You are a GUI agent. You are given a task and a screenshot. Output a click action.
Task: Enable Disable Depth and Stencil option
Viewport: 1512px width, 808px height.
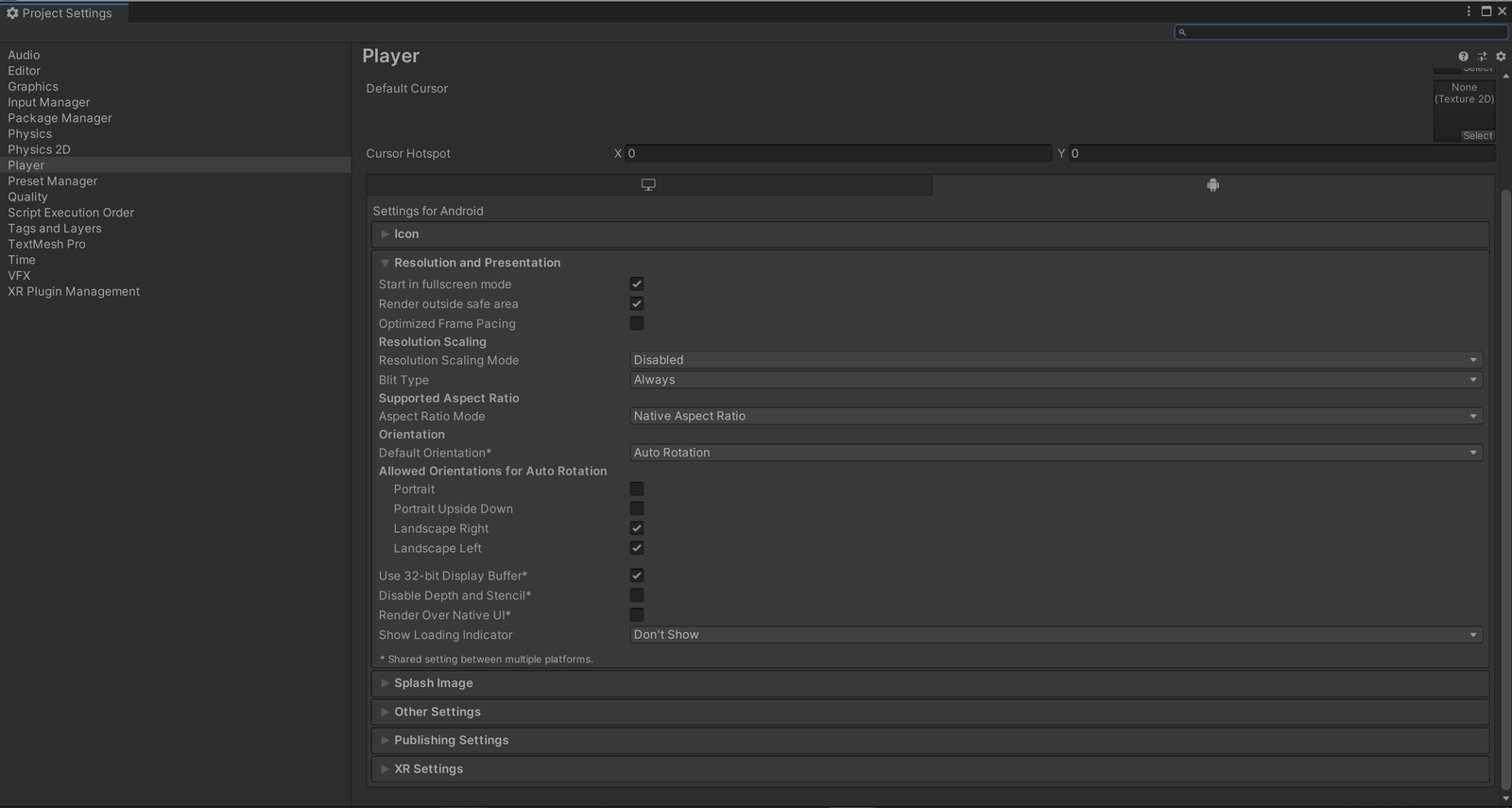[x=637, y=595]
